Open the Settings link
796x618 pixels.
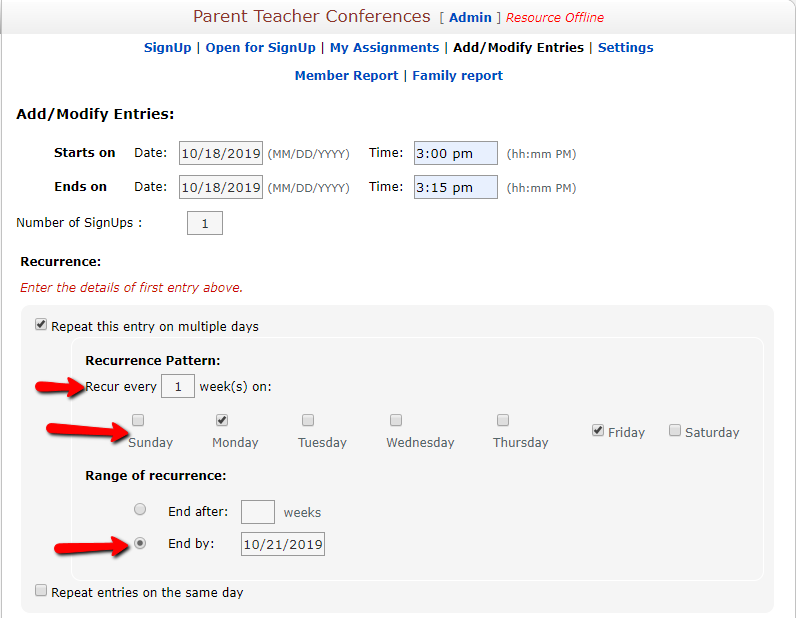(x=625, y=48)
